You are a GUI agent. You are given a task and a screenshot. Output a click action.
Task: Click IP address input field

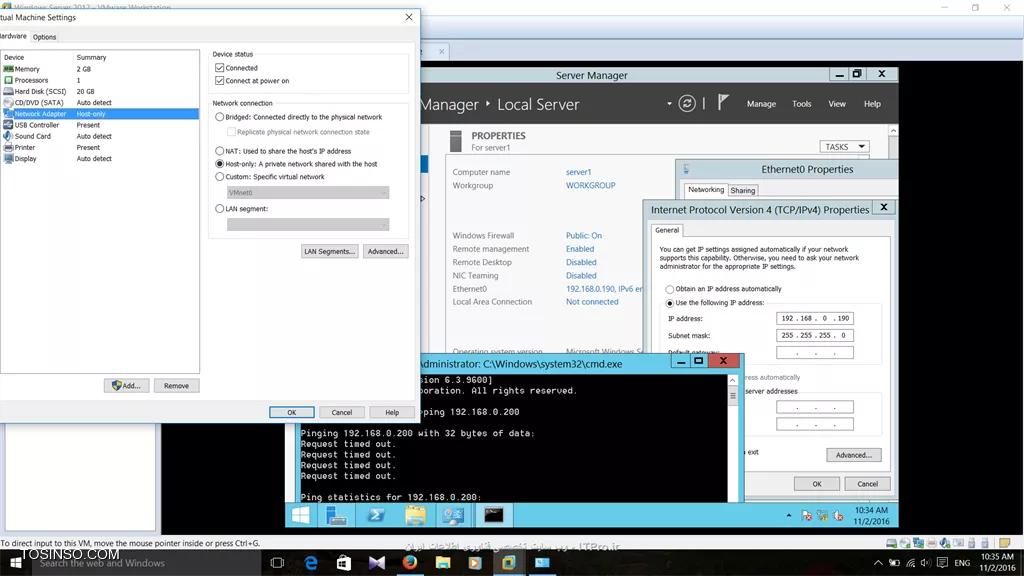click(814, 318)
